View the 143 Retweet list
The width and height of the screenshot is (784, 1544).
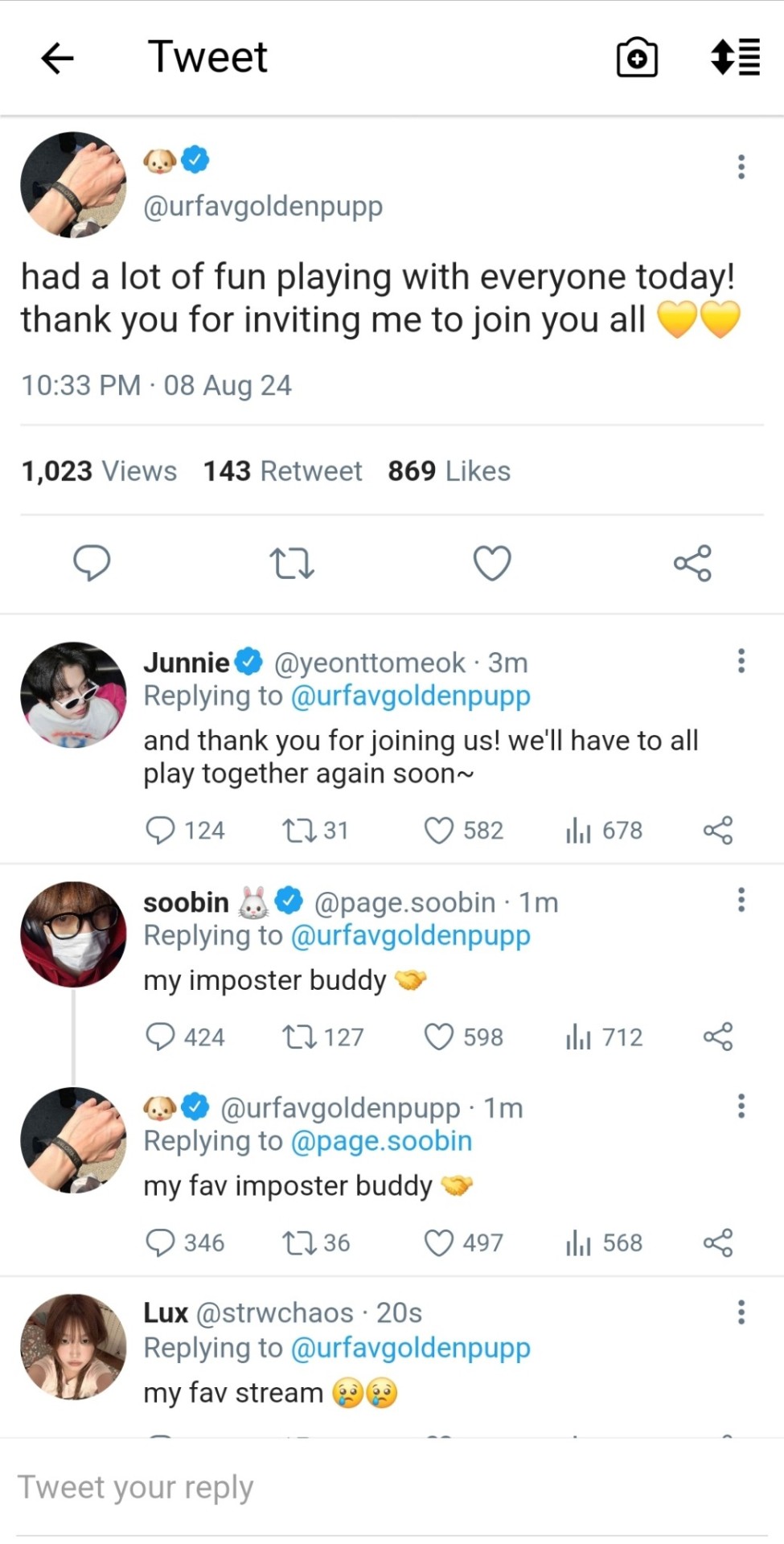coord(282,471)
